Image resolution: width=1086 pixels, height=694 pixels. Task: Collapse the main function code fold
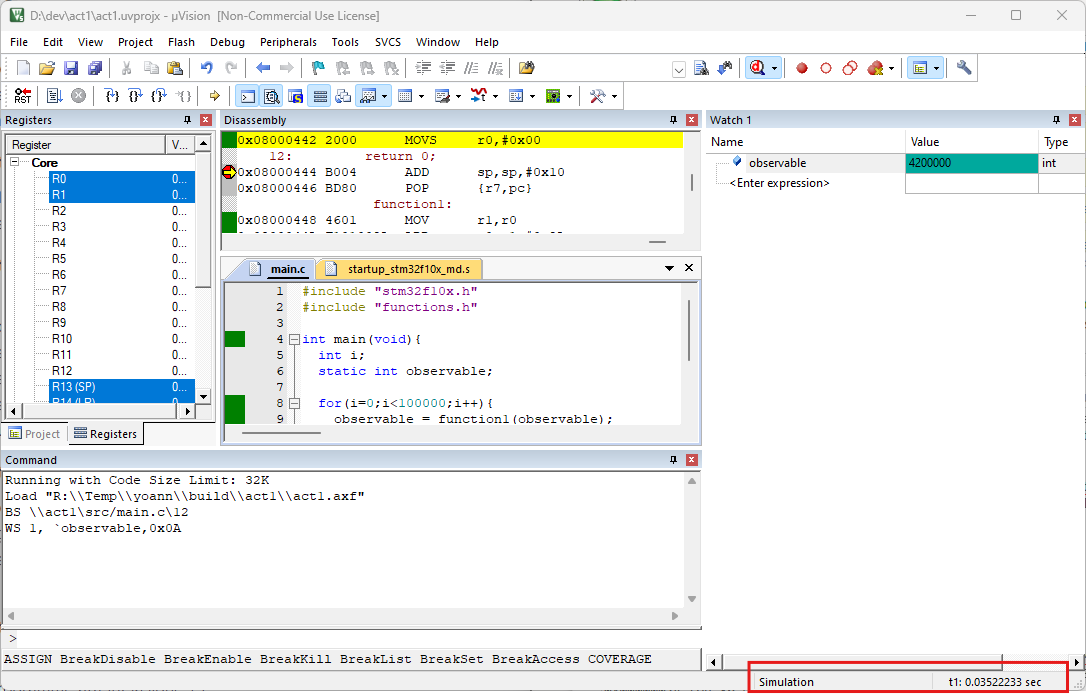point(294,339)
